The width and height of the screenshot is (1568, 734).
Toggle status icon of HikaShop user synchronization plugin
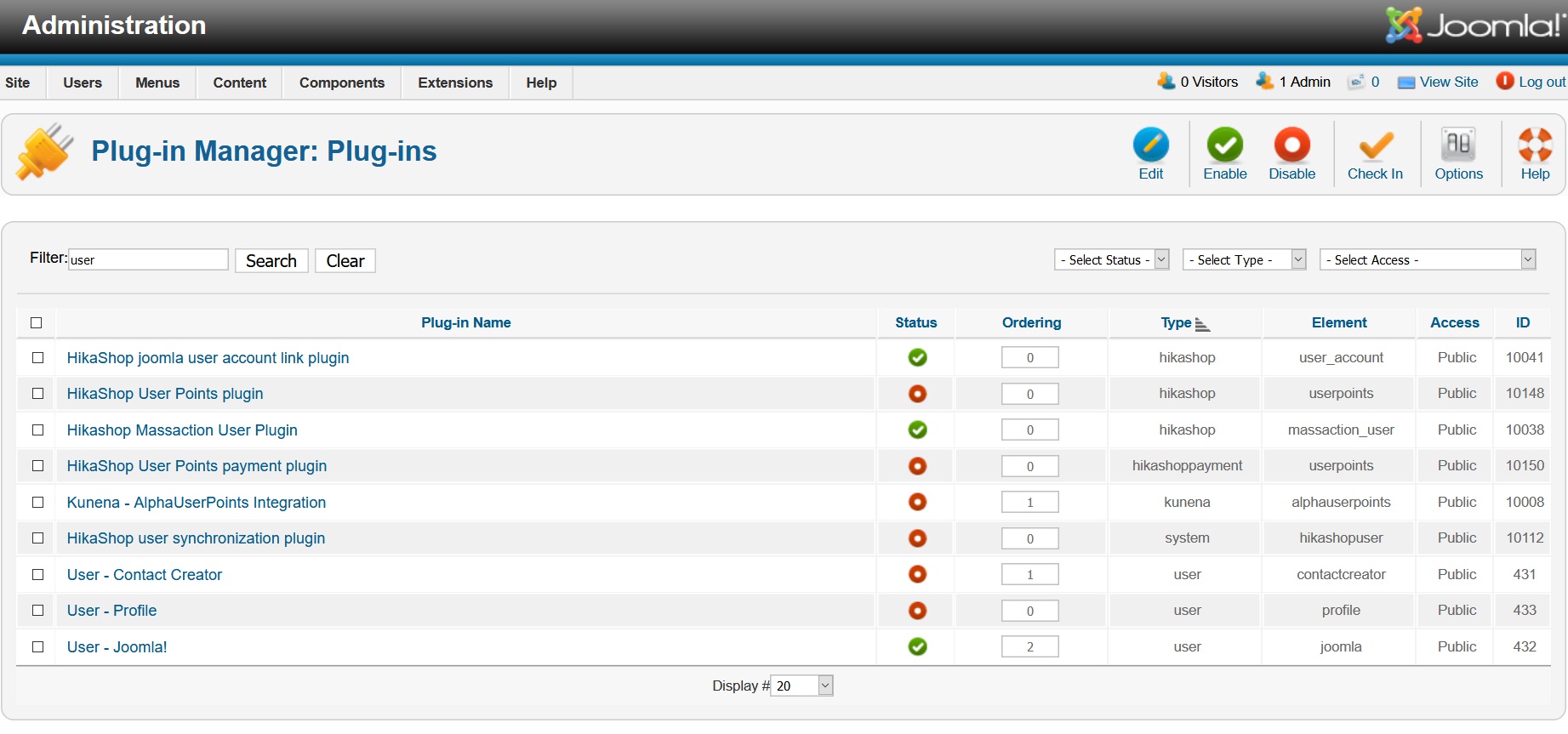(917, 538)
